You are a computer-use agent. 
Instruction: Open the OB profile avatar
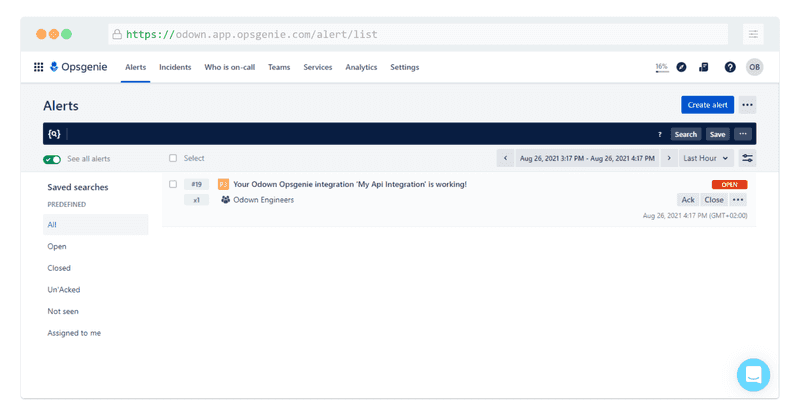[x=754, y=67]
